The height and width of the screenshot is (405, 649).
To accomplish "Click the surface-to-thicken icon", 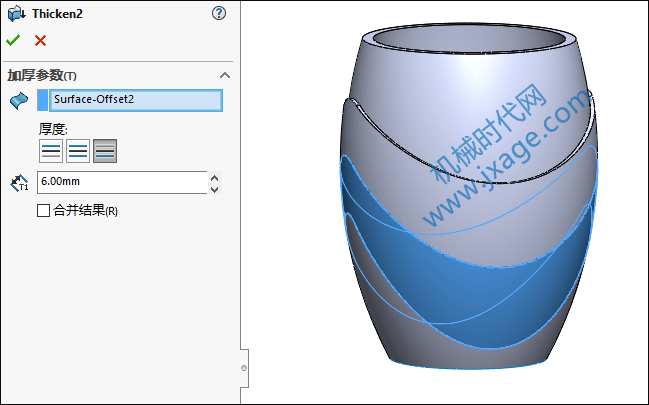I will pyautogui.click(x=19, y=101).
